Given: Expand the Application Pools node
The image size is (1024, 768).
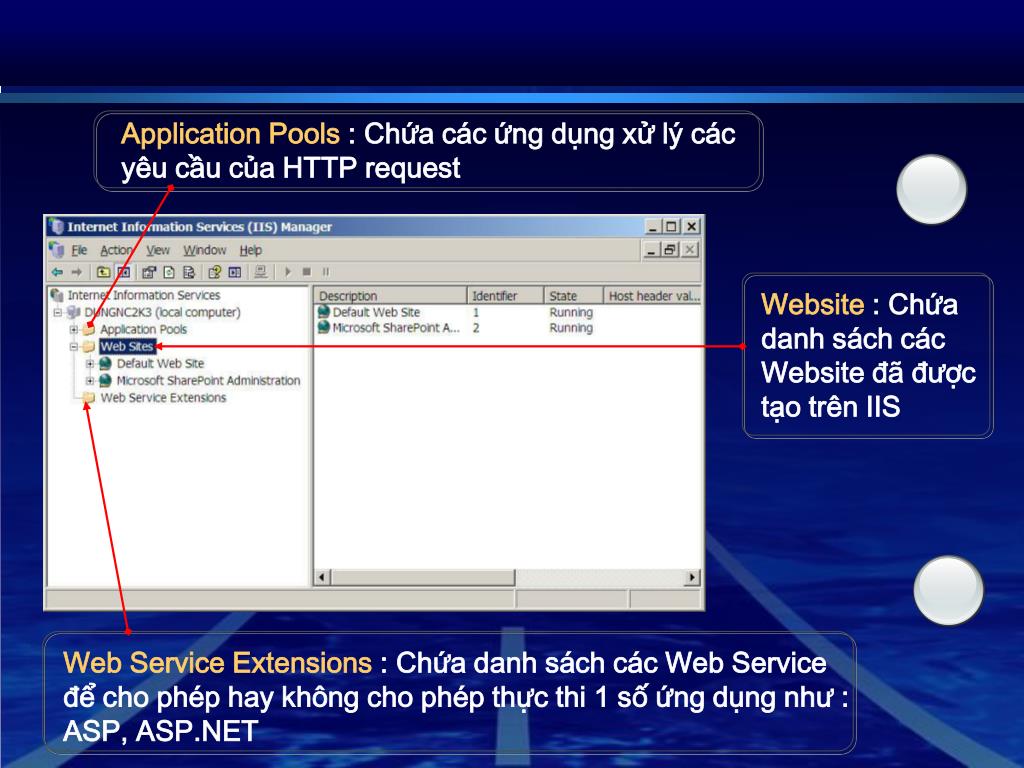Looking at the screenshot, I should [x=74, y=329].
